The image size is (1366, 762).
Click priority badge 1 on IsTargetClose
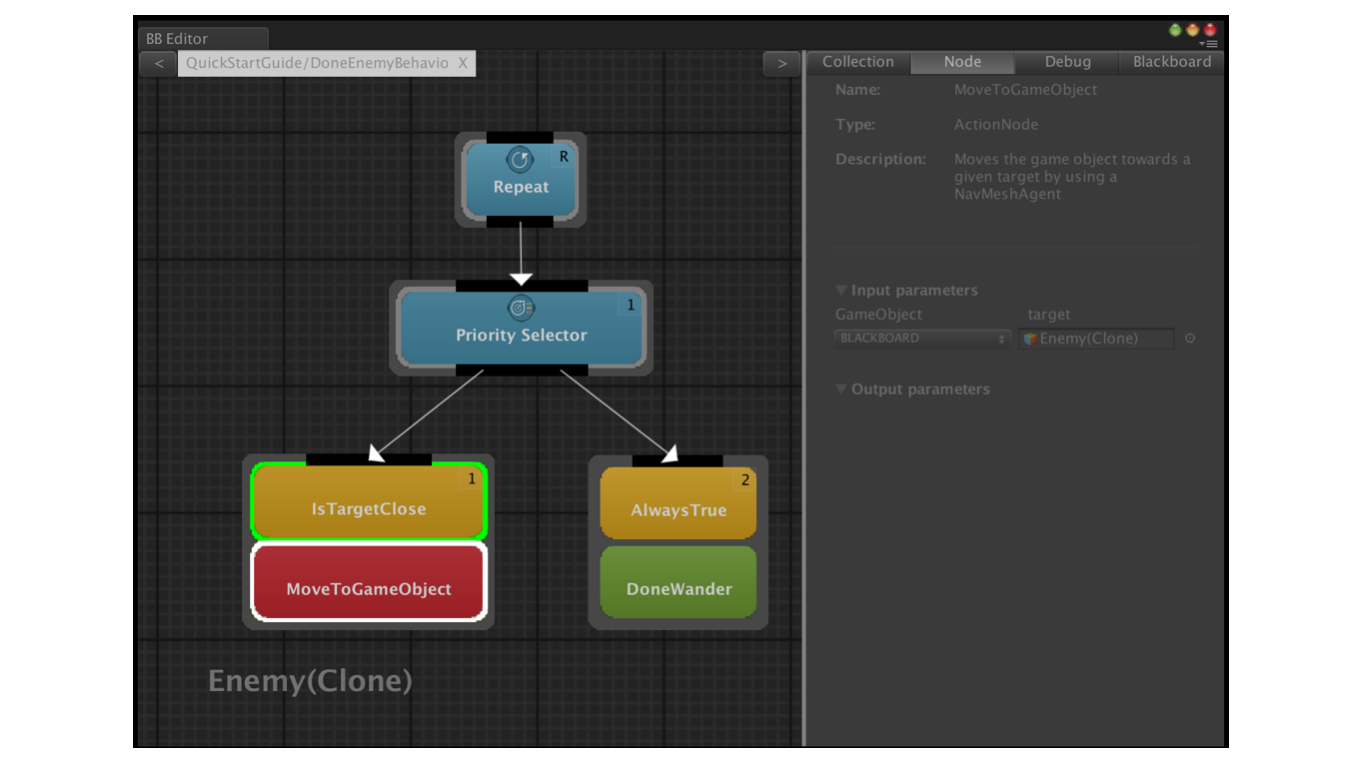click(x=472, y=479)
